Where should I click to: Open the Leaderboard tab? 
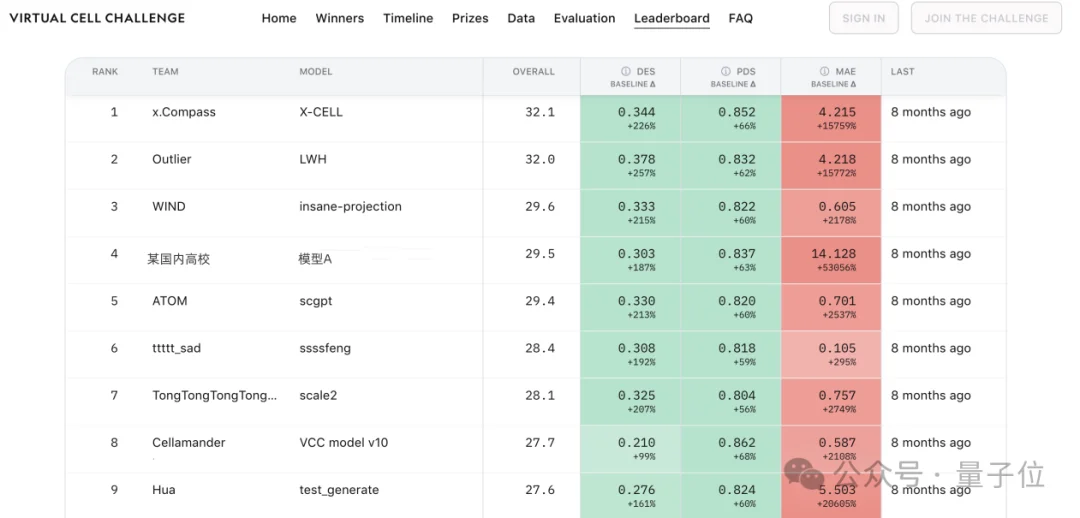(672, 19)
